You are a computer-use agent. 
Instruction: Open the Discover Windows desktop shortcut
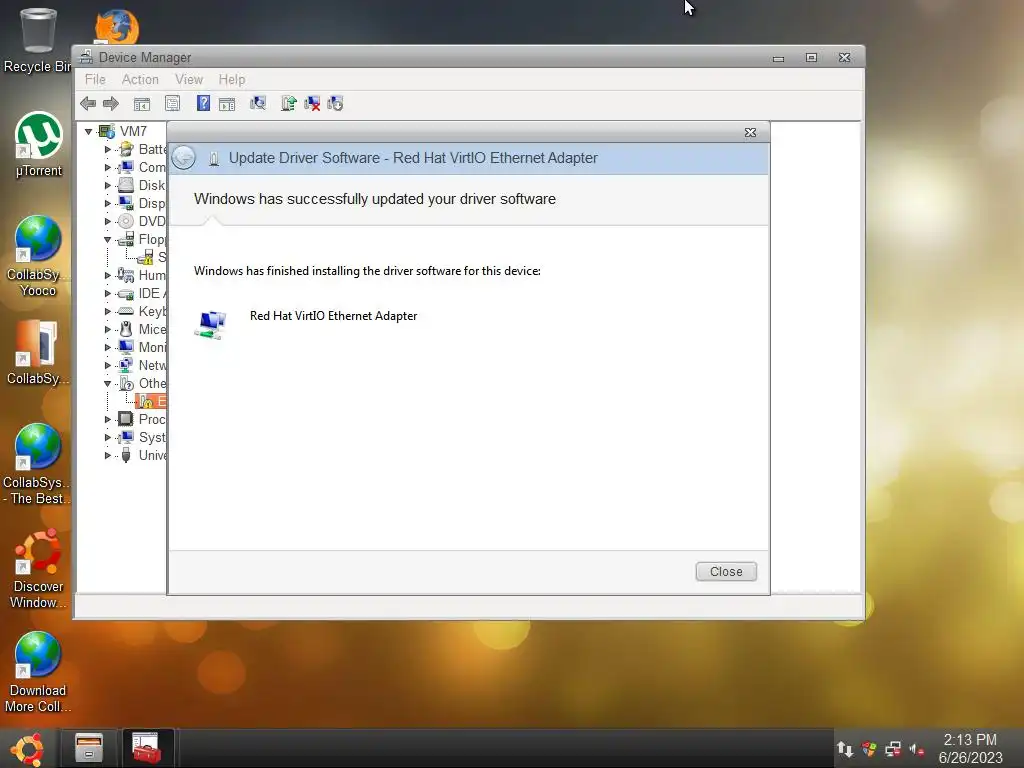(38, 569)
